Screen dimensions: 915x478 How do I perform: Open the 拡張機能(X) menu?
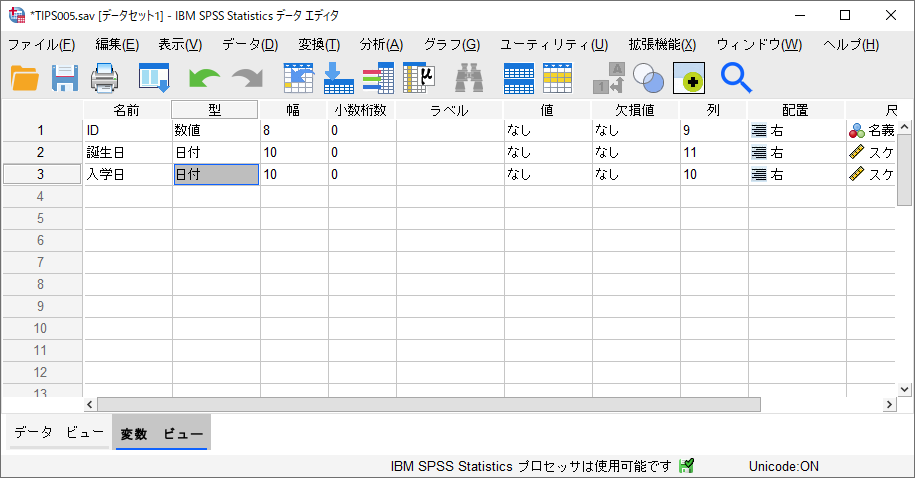tap(662, 45)
